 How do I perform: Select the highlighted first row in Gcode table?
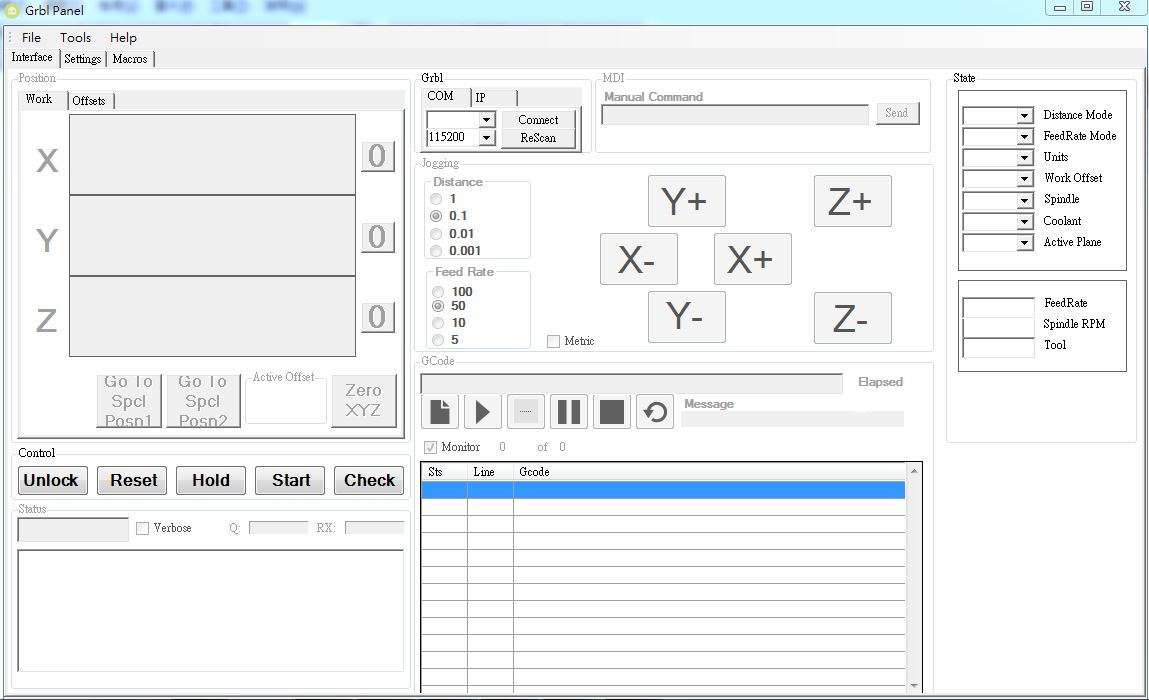click(663, 490)
